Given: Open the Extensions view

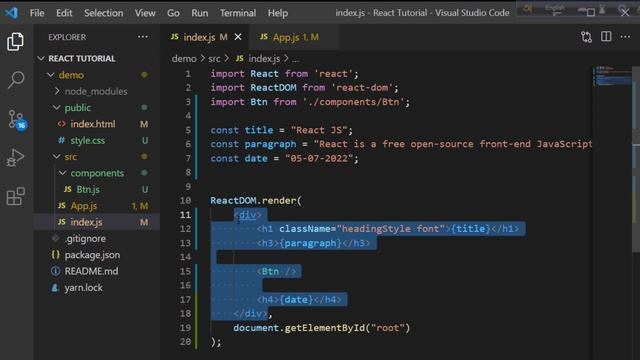Looking at the screenshot, I should pos(16,196).
